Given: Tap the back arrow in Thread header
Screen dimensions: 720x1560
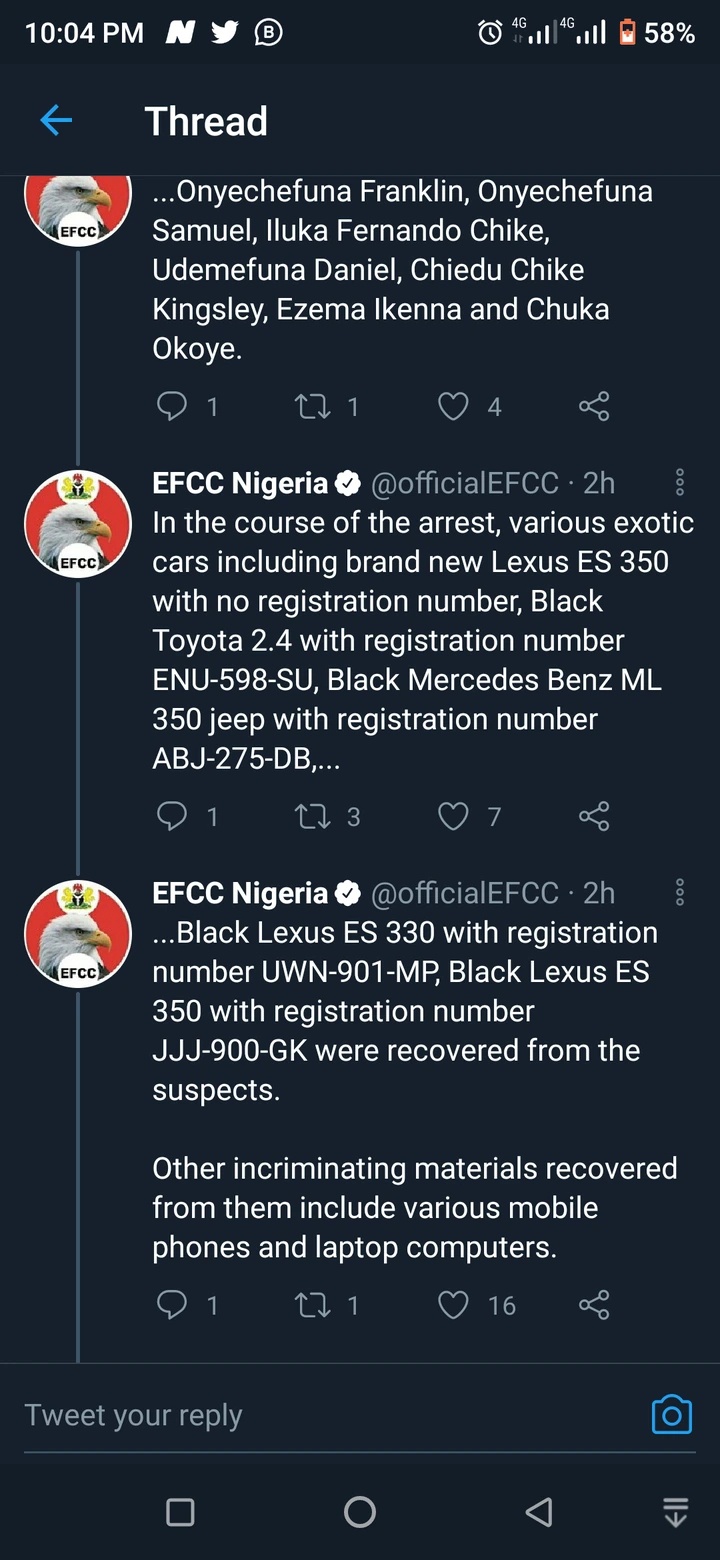Looking at the screenshot, I should (56, 121).
